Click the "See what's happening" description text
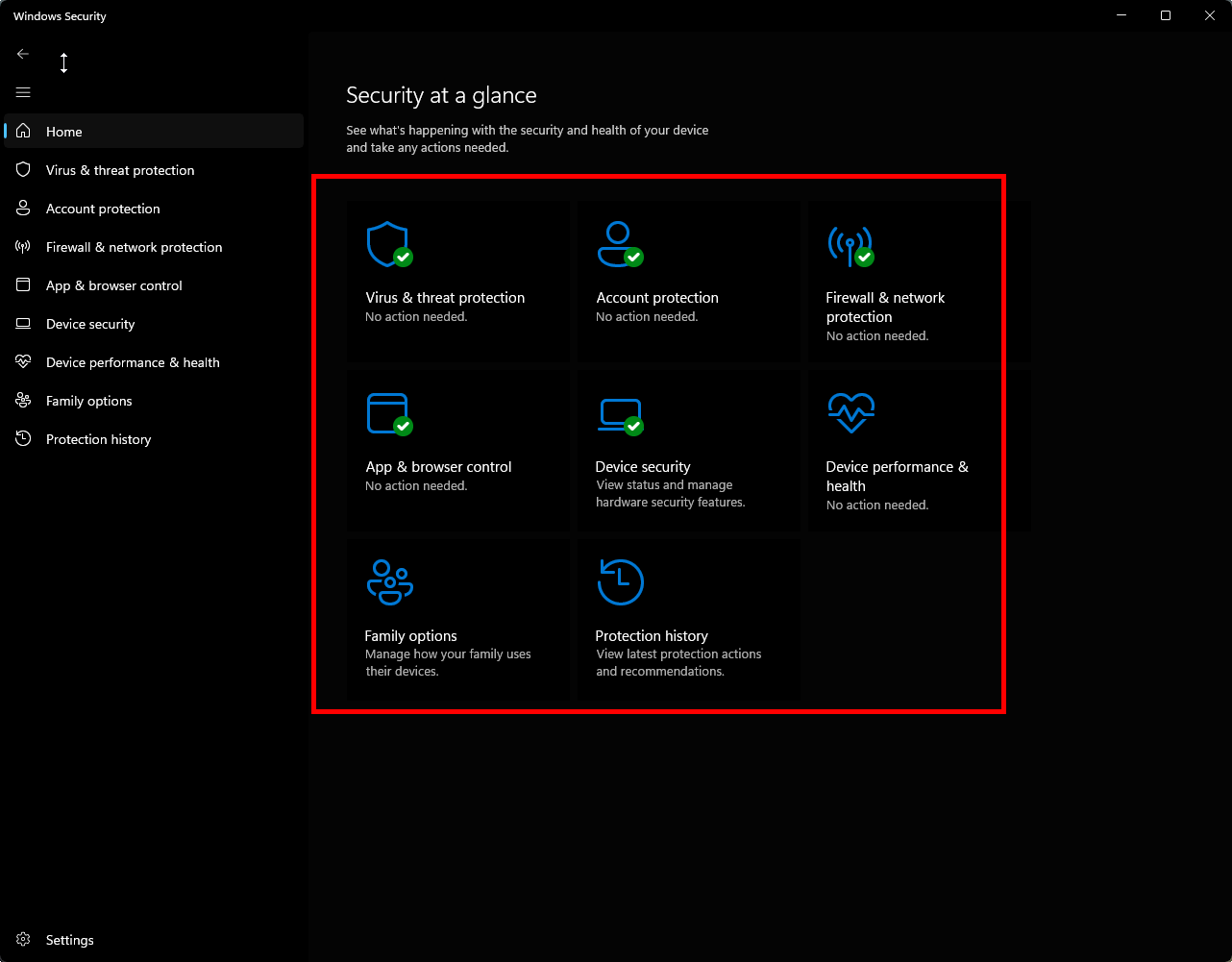This screenshot has height=962, width=1232. [x=528, y=139]
